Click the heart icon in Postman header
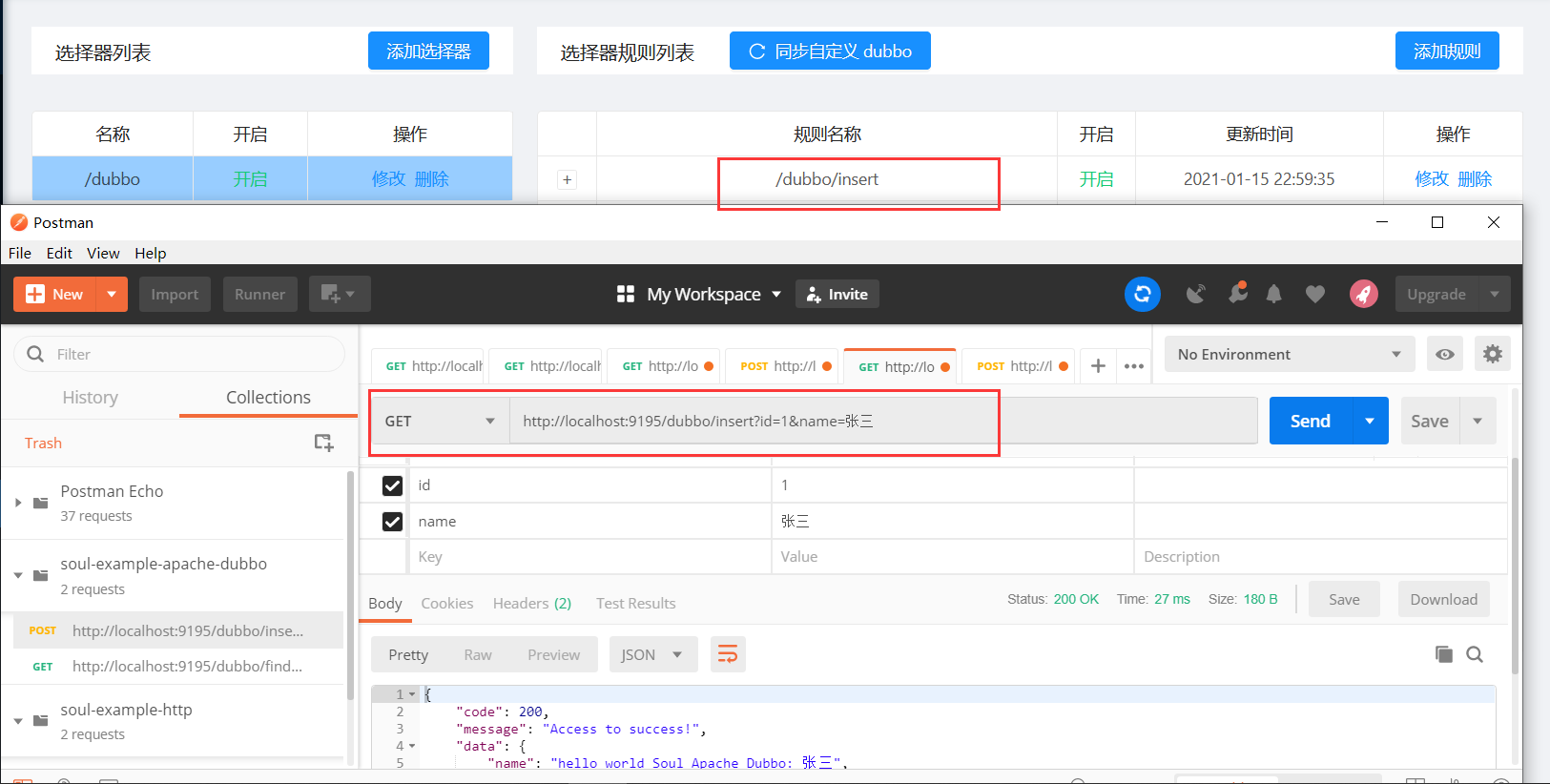The image size is (1550, 784). click(1315, 294)
